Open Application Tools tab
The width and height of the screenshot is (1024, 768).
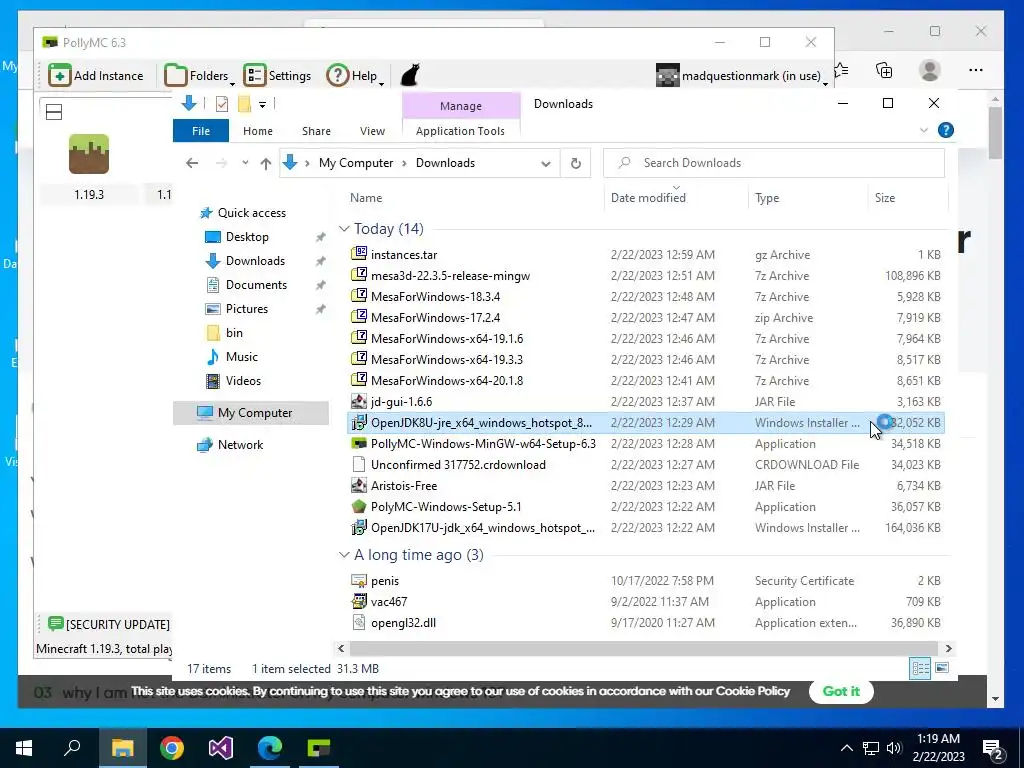(460, 131)
